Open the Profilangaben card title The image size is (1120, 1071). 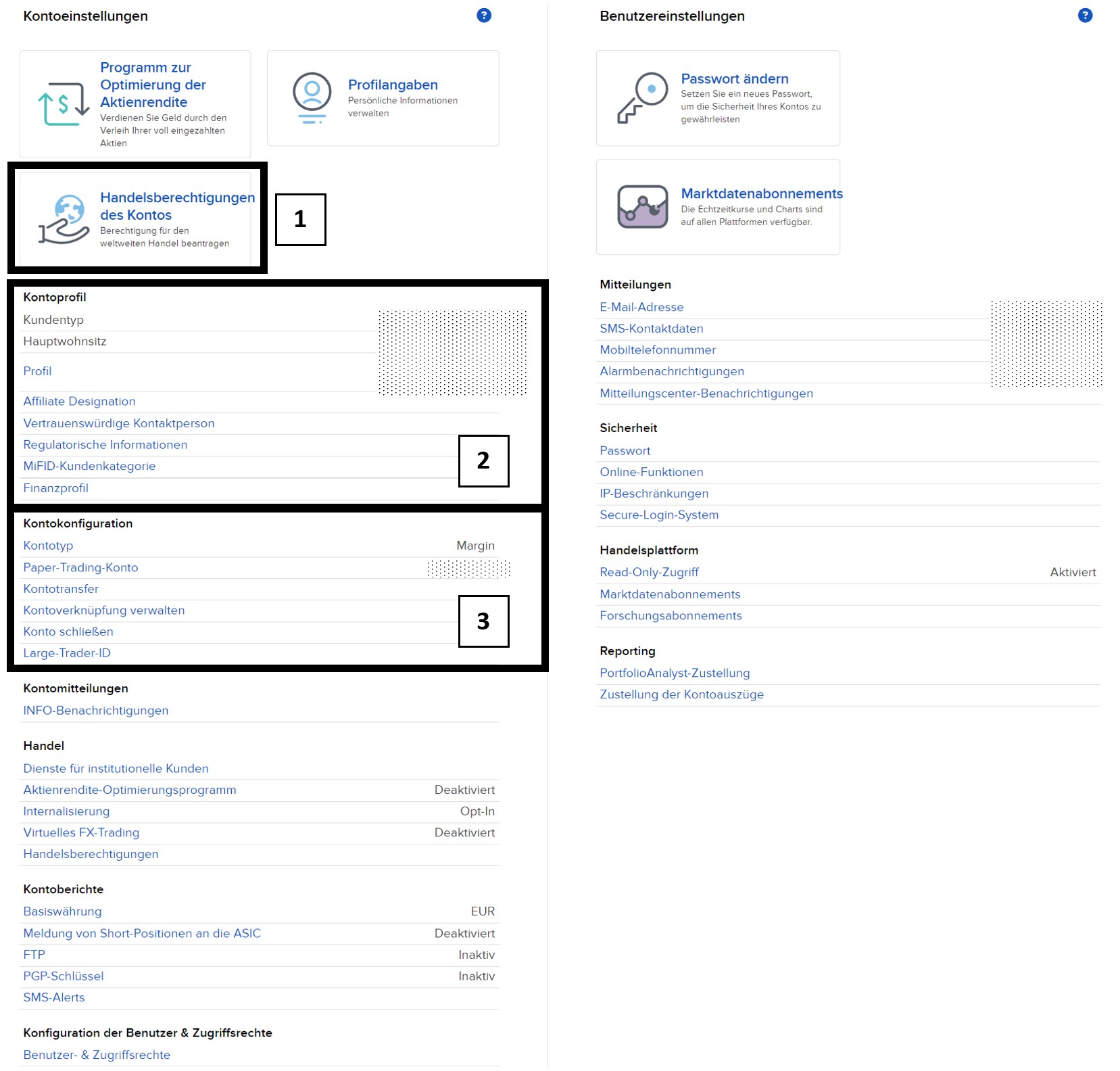(393, 85)
